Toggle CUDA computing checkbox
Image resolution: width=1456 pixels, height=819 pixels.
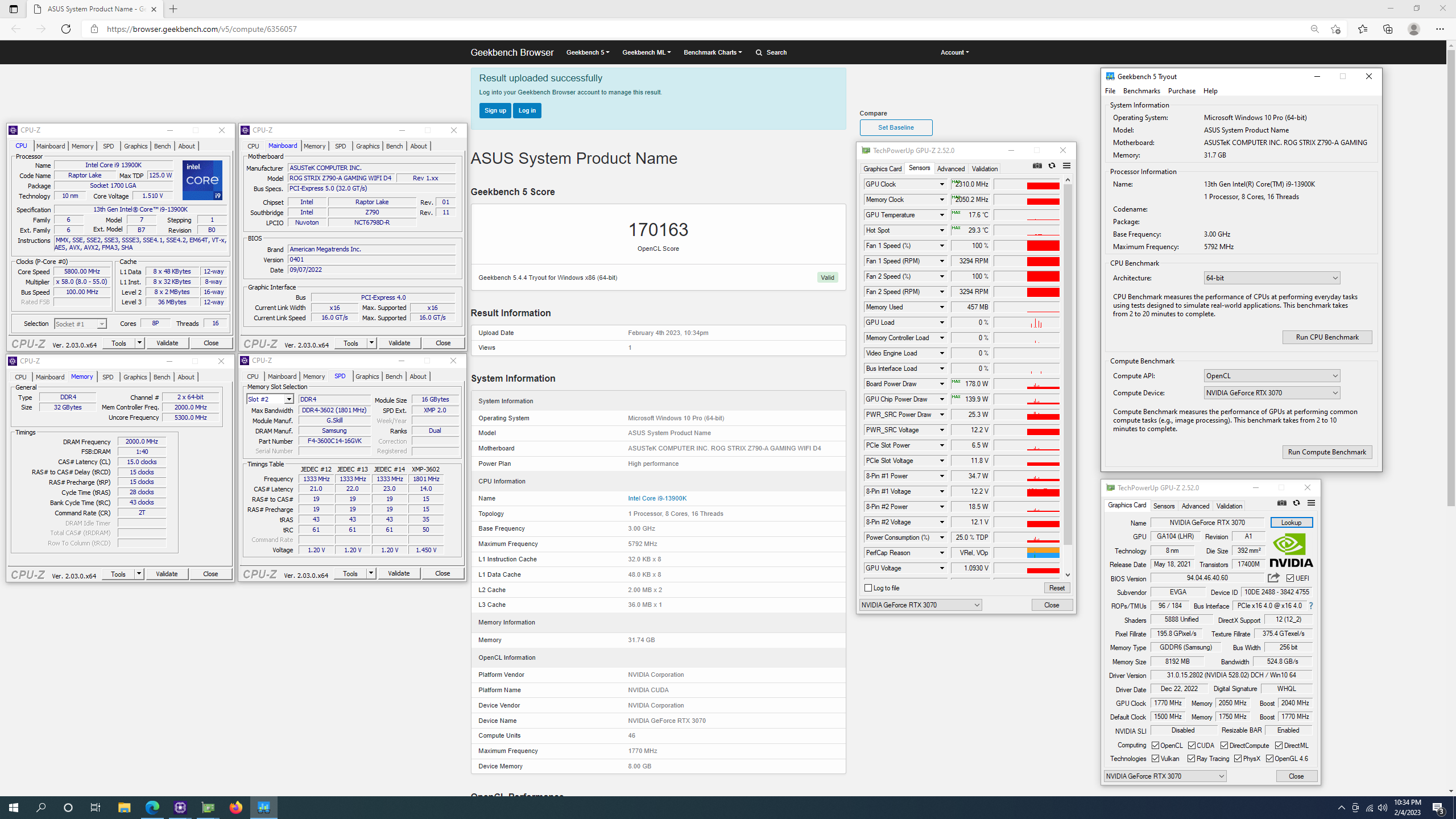pos(1192,746)
